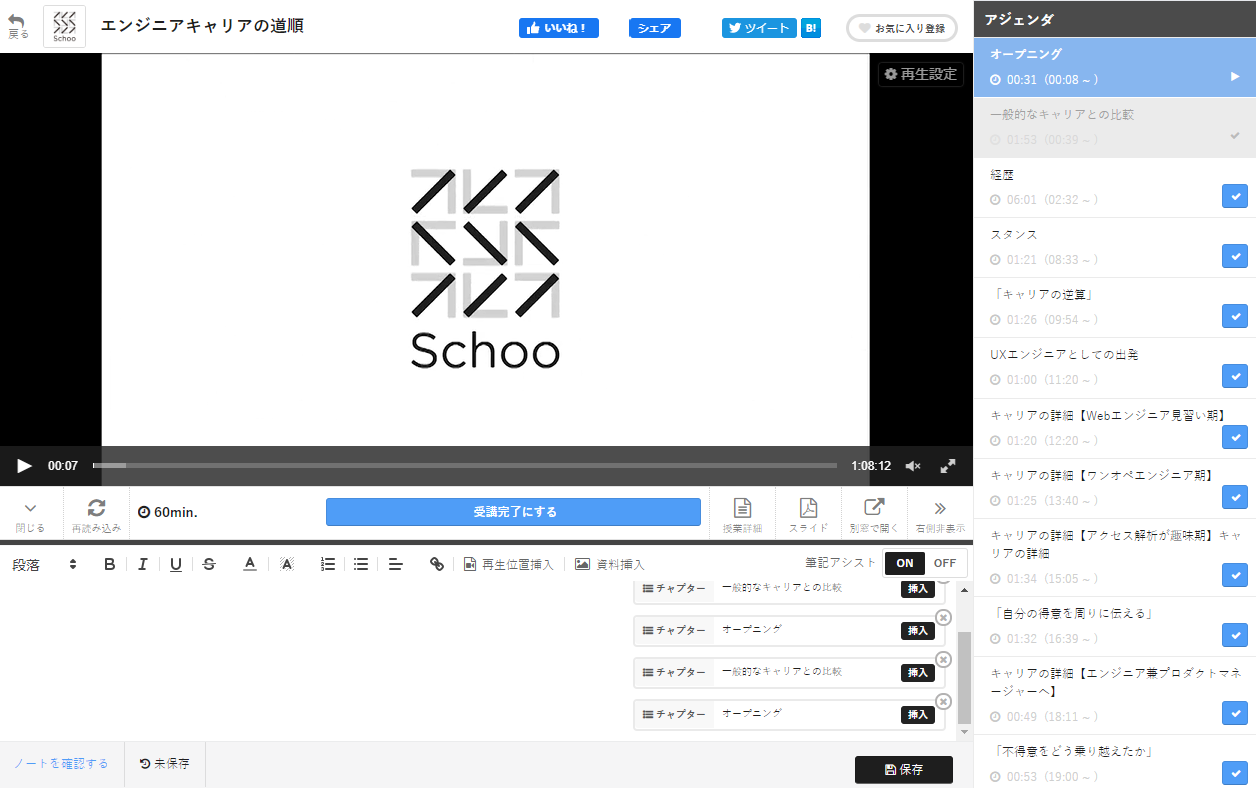Seek along the video progress bar
1256x788 pixels.
(x=465, y=466)
